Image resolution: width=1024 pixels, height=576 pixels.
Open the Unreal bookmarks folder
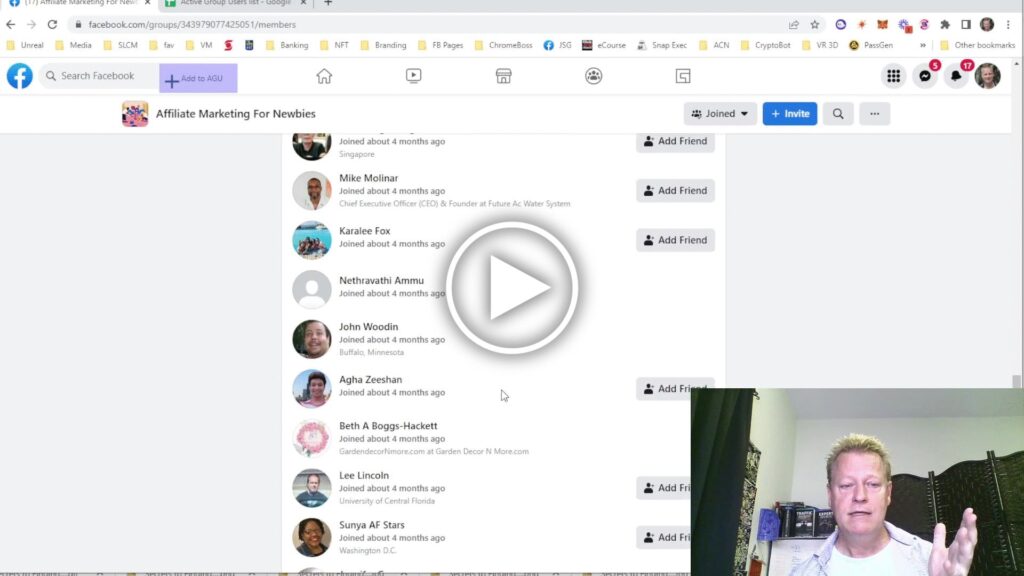pos(25,46)
